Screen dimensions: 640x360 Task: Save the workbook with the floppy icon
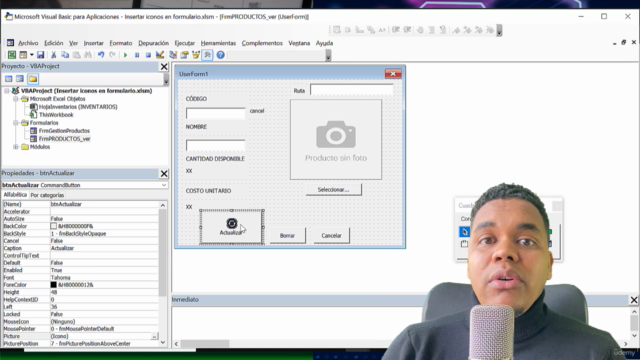tap(40, 55)
